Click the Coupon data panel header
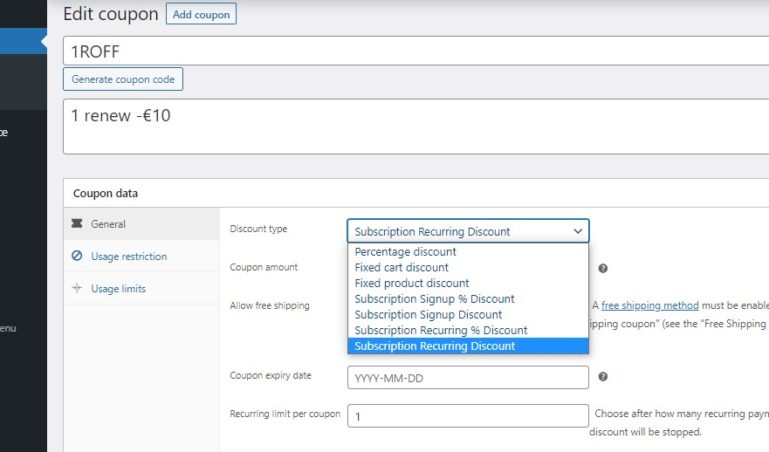Screen dimensions: 769x452 [x=416, y=193]
